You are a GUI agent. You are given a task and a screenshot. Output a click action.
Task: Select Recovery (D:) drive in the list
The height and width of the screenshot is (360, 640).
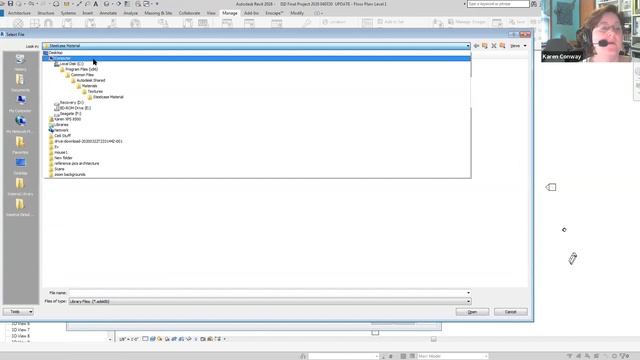pyautogui.click(x=69, y=102)
